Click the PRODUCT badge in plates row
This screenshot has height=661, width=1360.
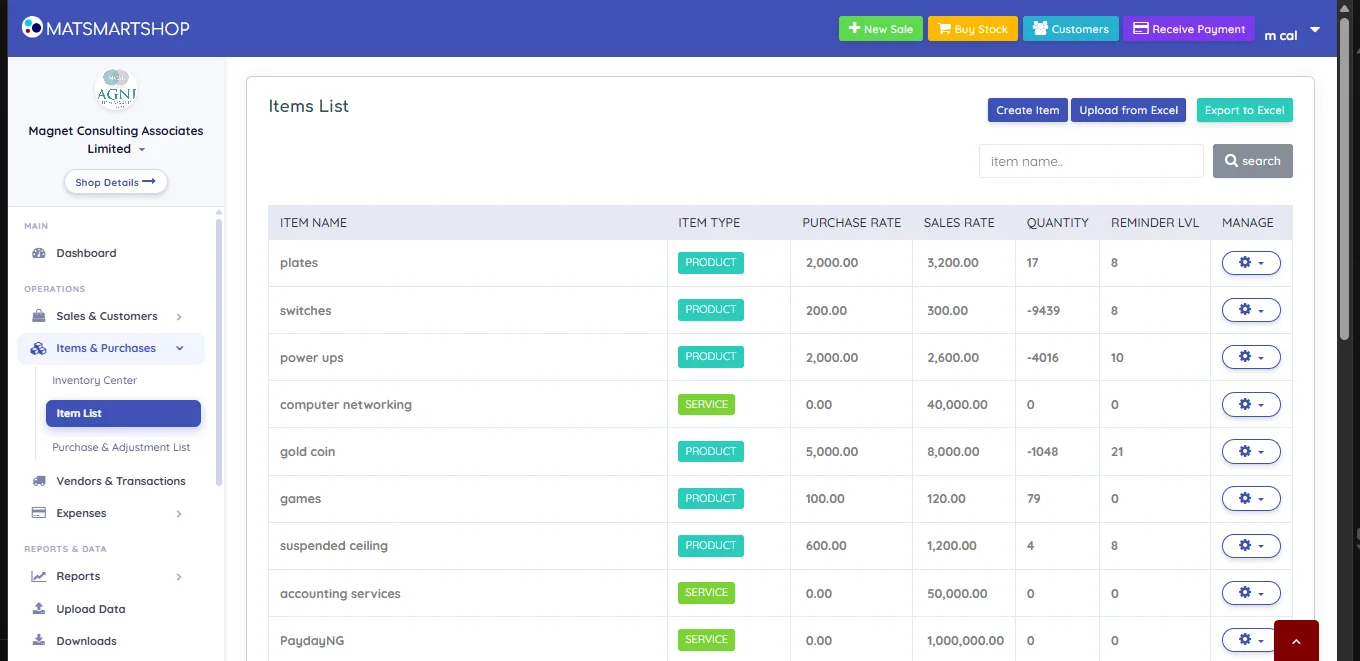point(711,263)
